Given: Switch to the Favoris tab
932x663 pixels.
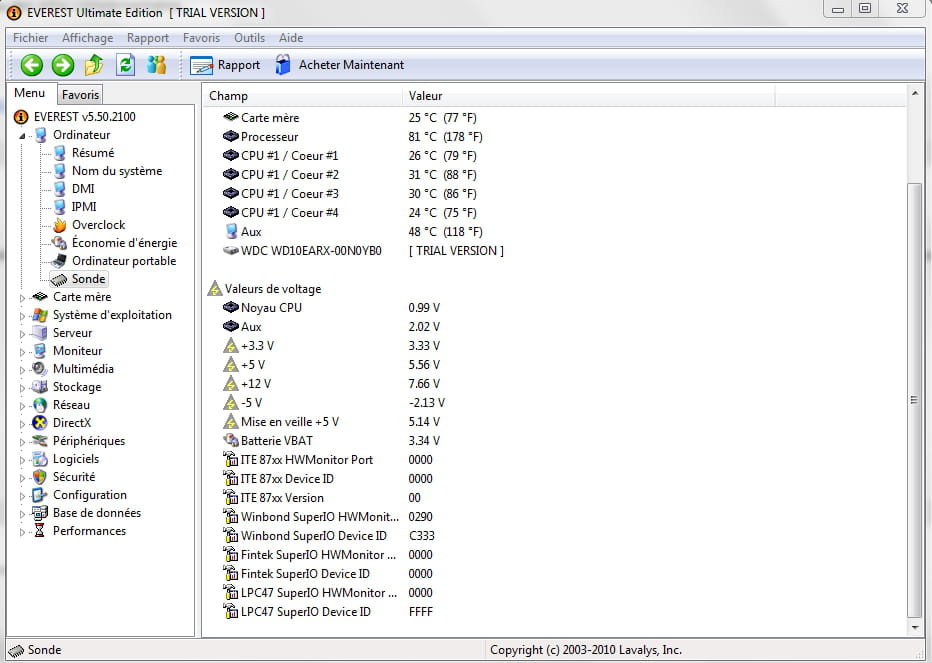Looking at the screenshot, I should click(x=80, y=95).
